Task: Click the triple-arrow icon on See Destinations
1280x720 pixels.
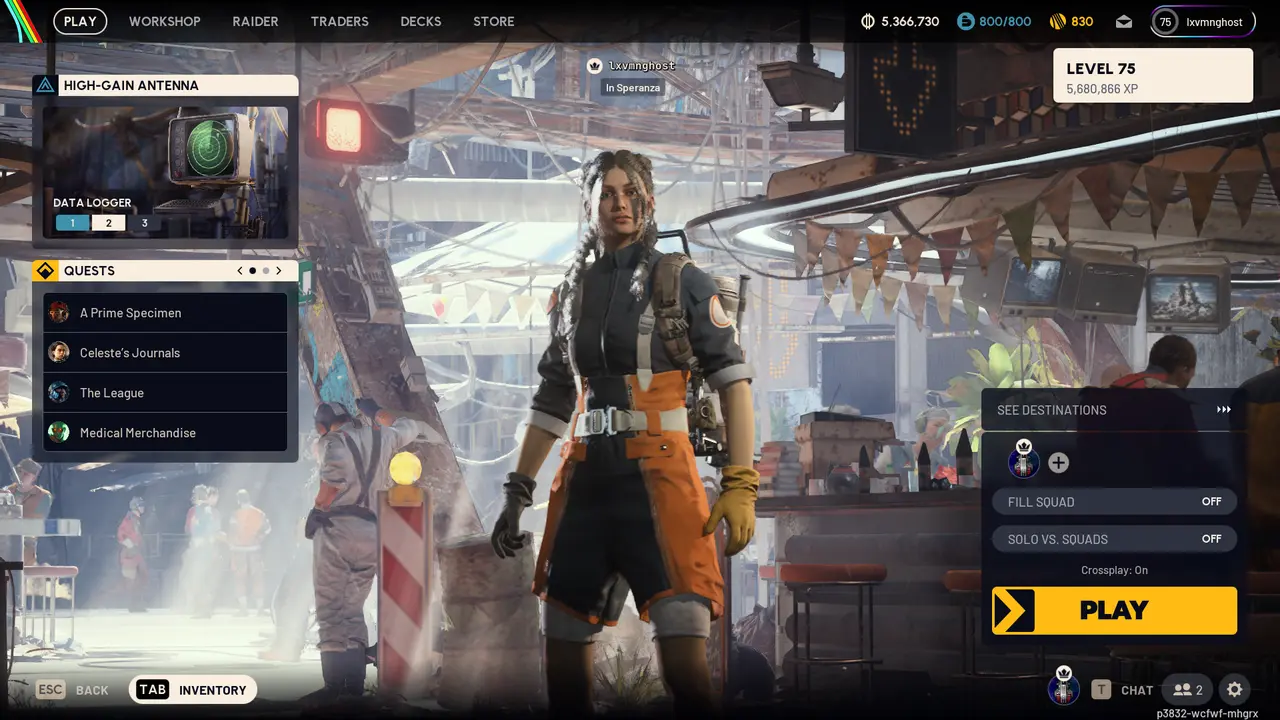Action: pos(1224,410)
